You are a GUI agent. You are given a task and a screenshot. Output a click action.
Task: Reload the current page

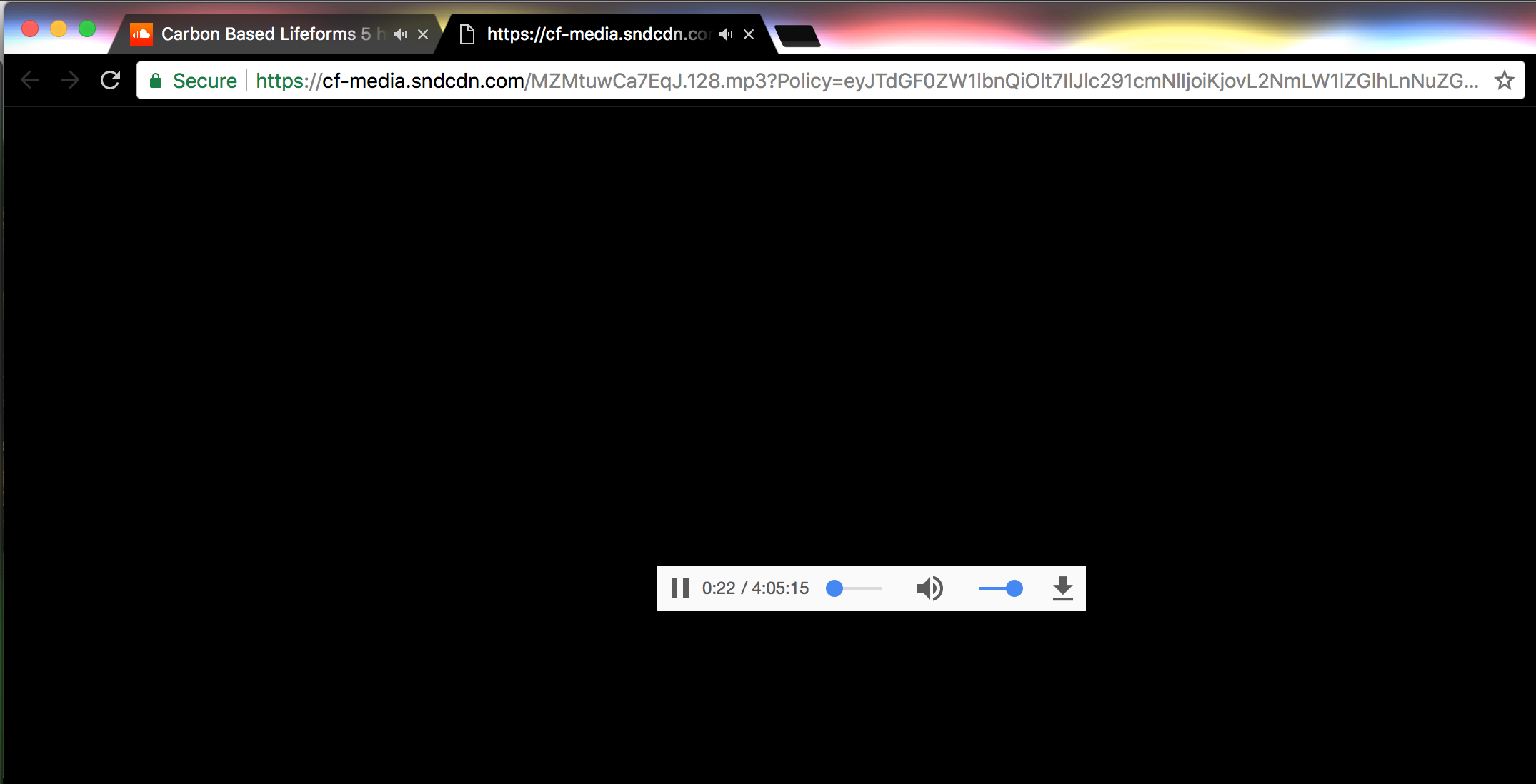coord(110,80)
